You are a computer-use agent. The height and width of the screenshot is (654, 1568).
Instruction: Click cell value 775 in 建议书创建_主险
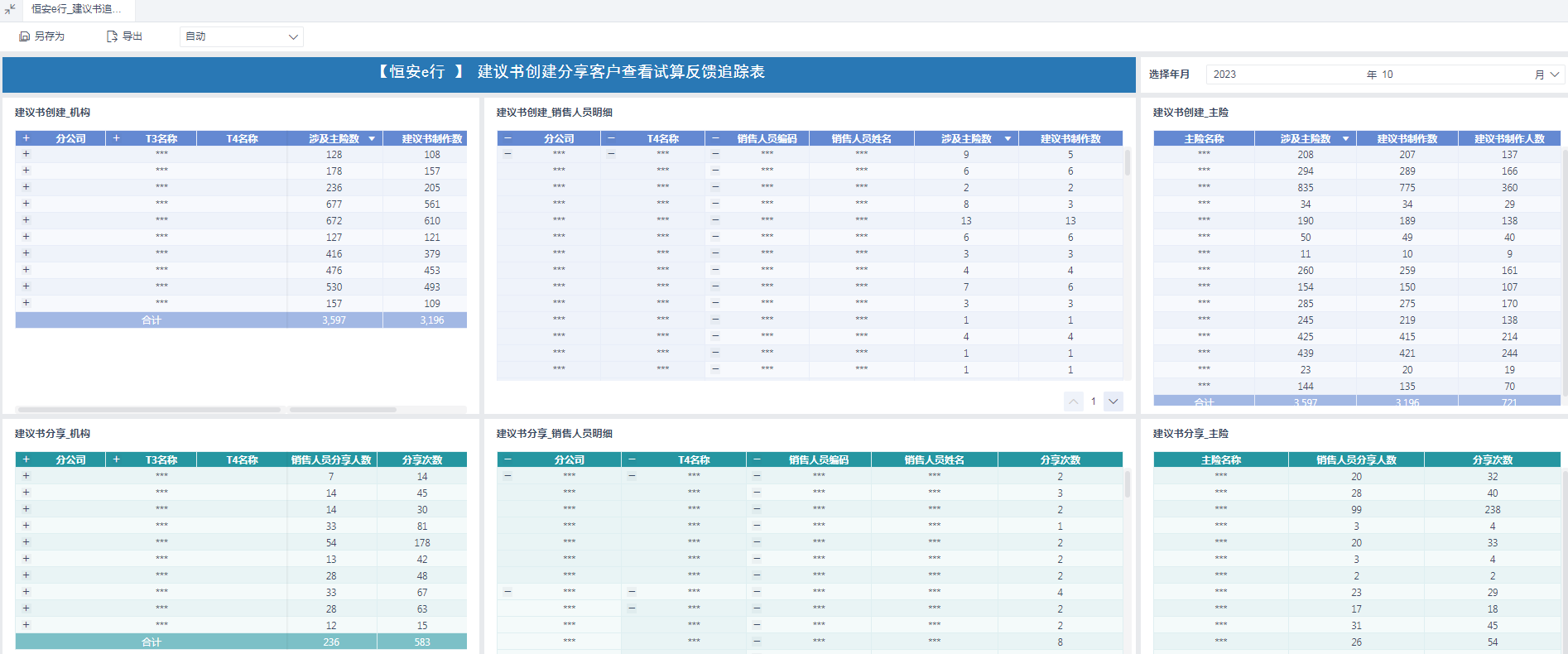pyautogui.click(x=1407, y=188)
